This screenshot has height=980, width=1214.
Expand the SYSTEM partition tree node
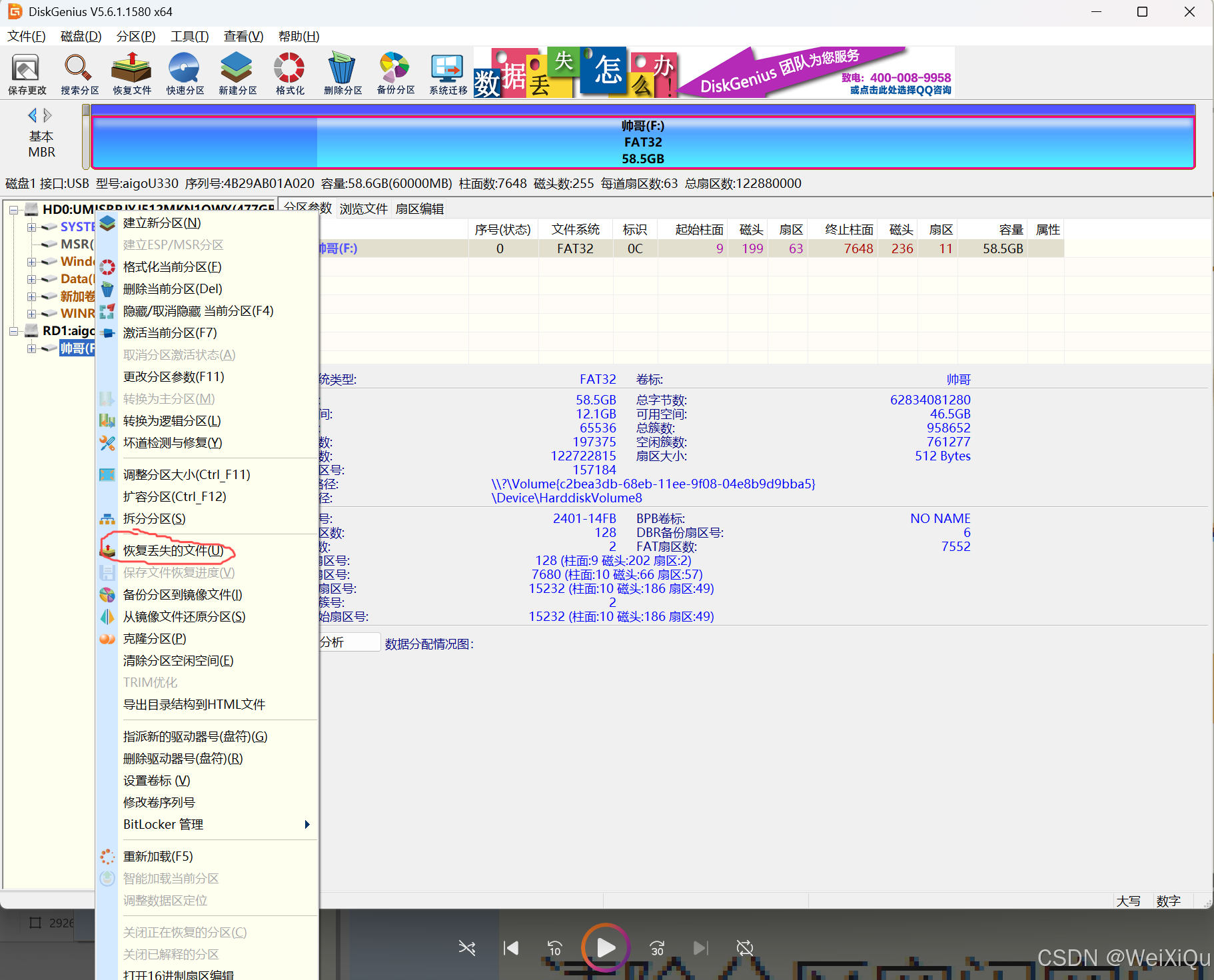(x=31, y=227)
